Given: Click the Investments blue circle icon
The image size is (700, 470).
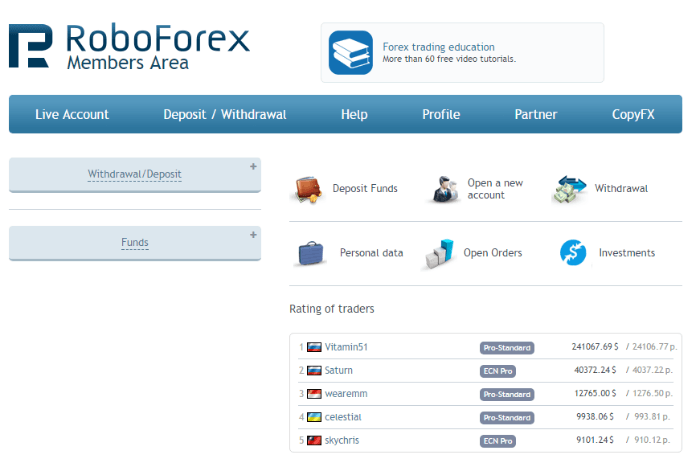Looking at the screenshot, I should [x=573, y=253].
